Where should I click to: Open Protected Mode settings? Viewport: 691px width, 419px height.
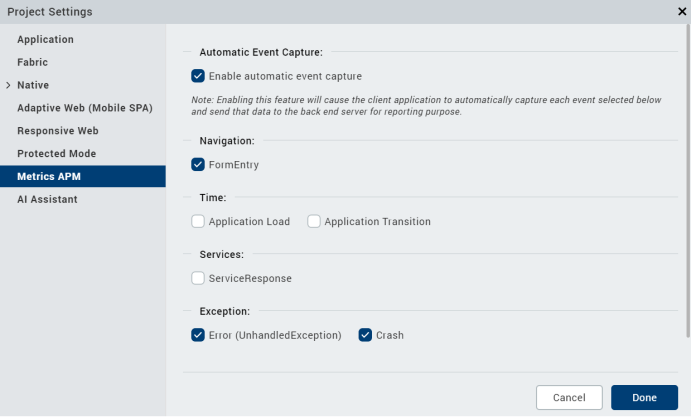click(x=56, y=154)
